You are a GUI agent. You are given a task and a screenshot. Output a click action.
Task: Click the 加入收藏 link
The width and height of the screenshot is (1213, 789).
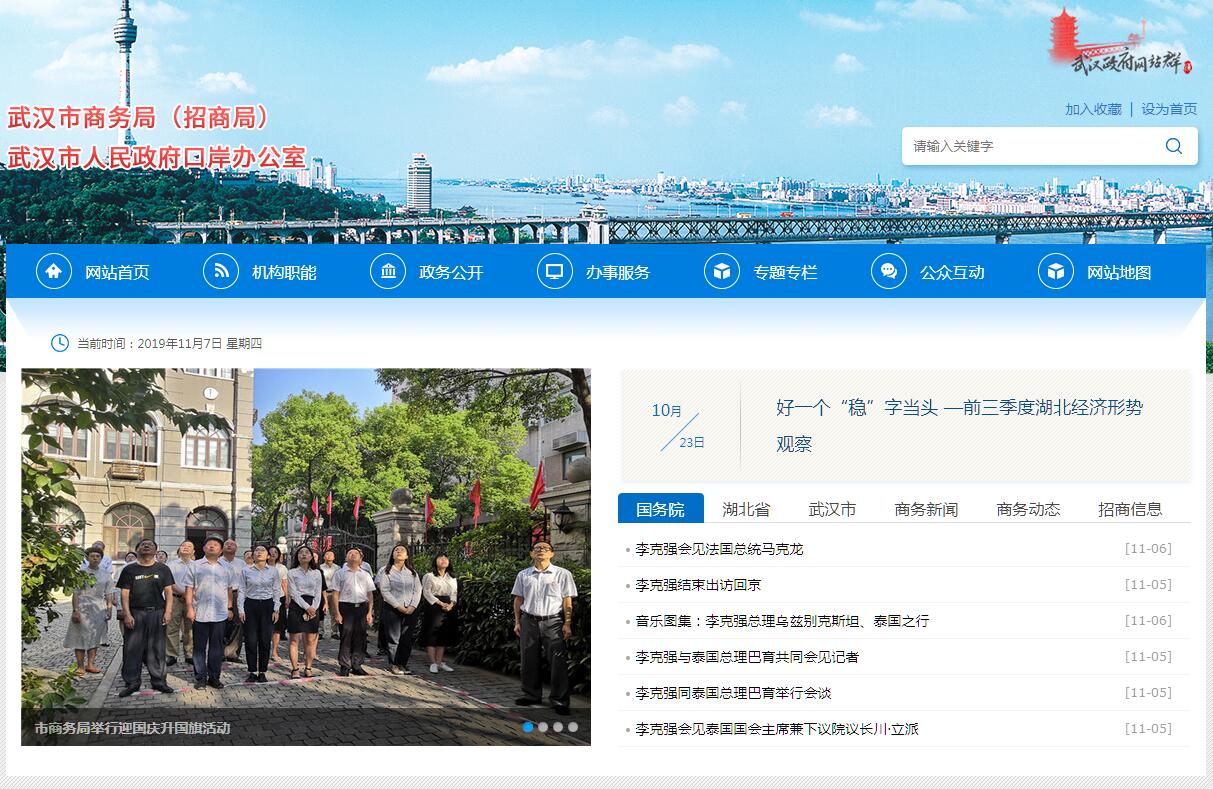1093,109
